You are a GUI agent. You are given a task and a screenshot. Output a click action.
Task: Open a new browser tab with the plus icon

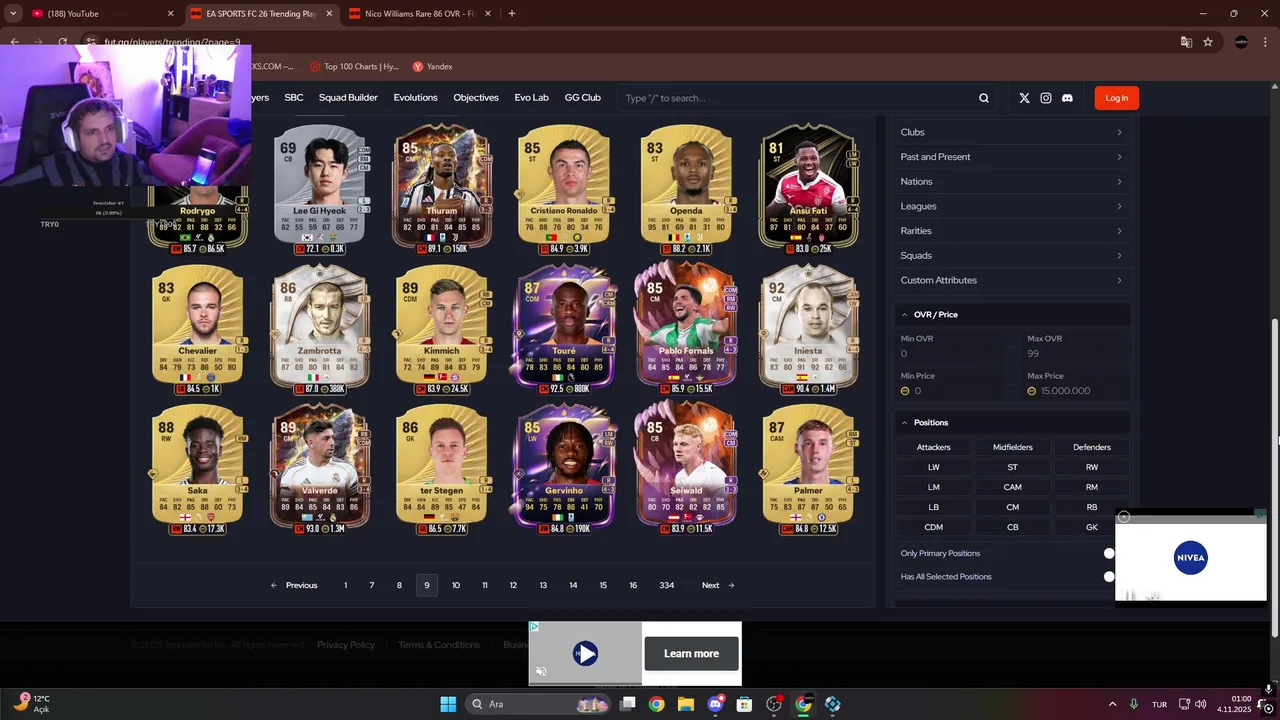[512, 14]
